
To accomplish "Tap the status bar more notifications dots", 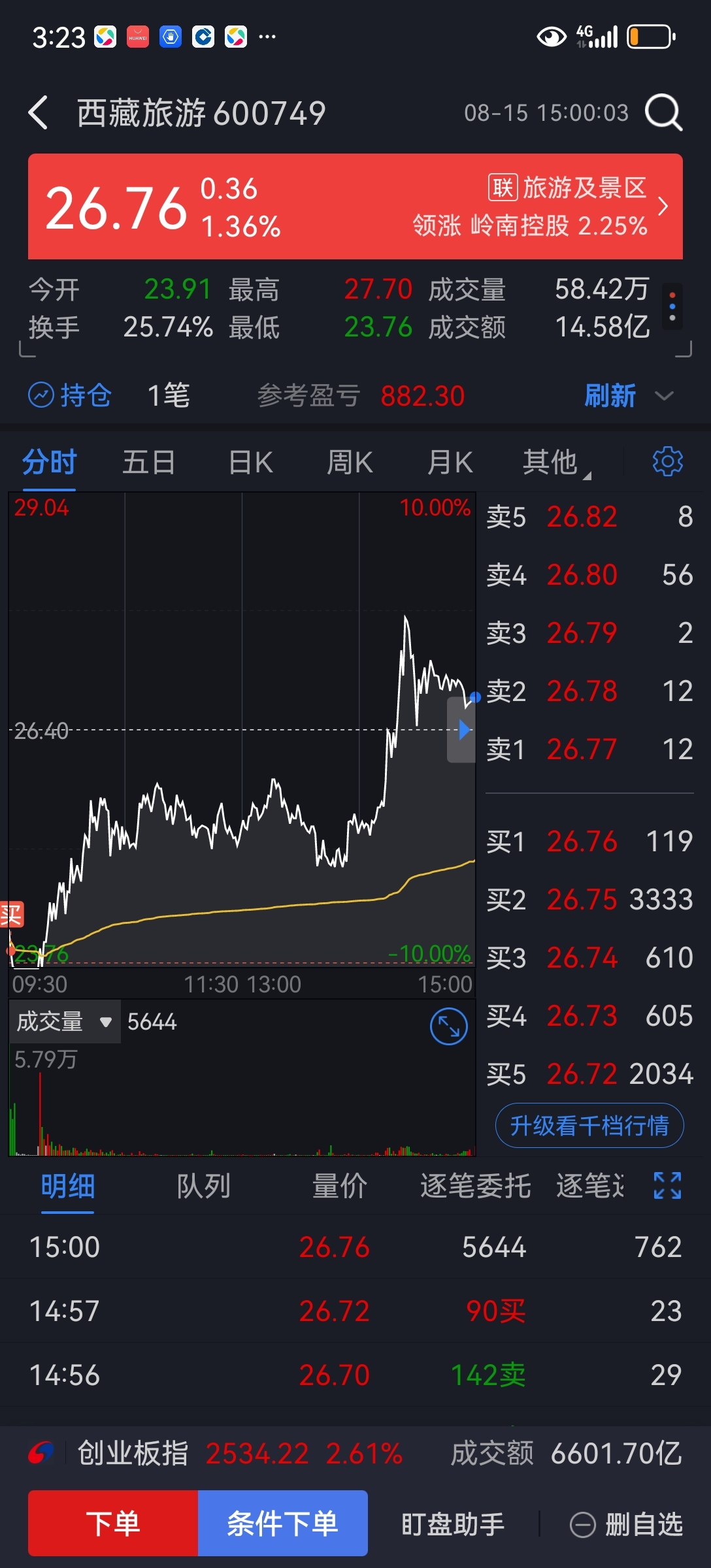I will click(267, 37).
